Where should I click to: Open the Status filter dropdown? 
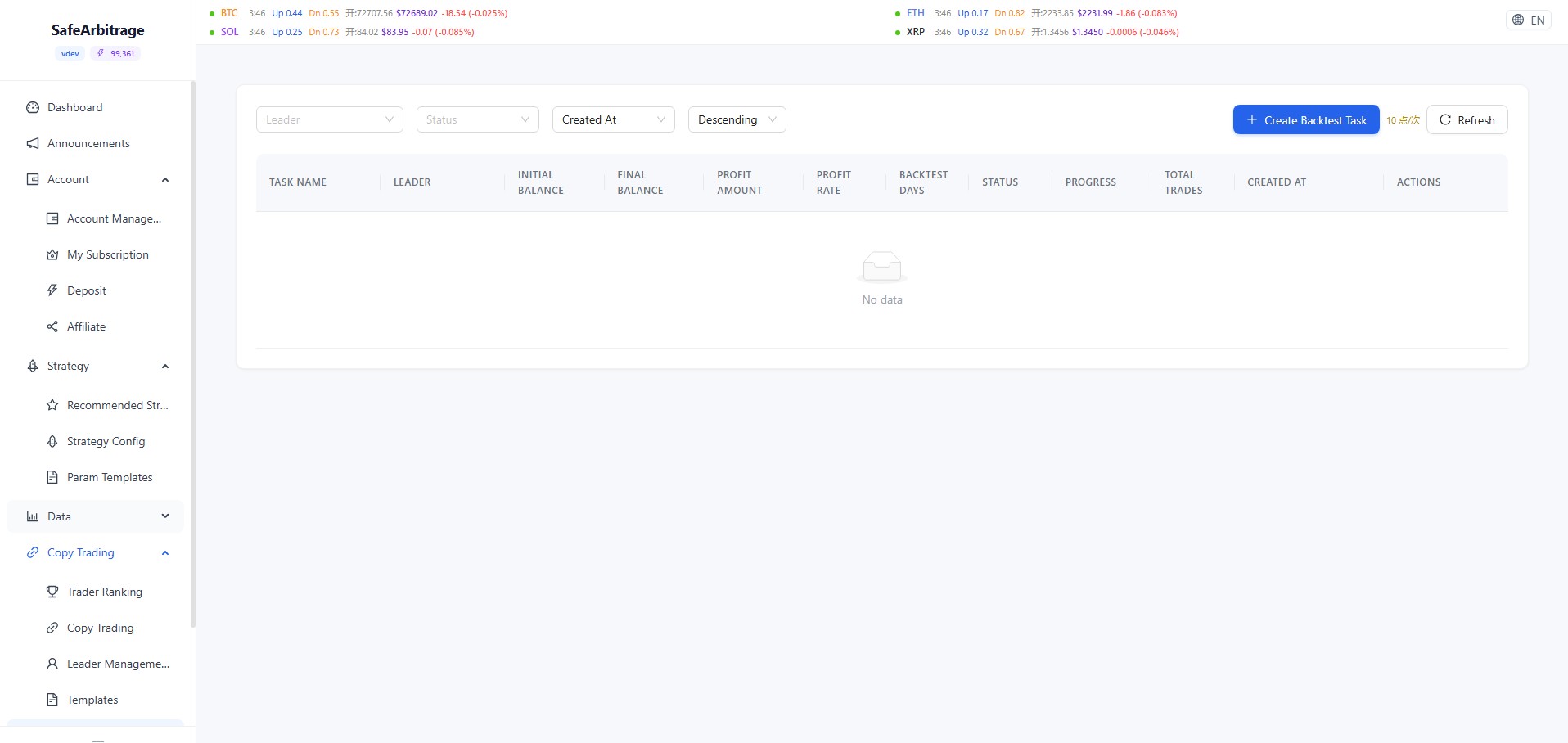click(x=477, y=119)
